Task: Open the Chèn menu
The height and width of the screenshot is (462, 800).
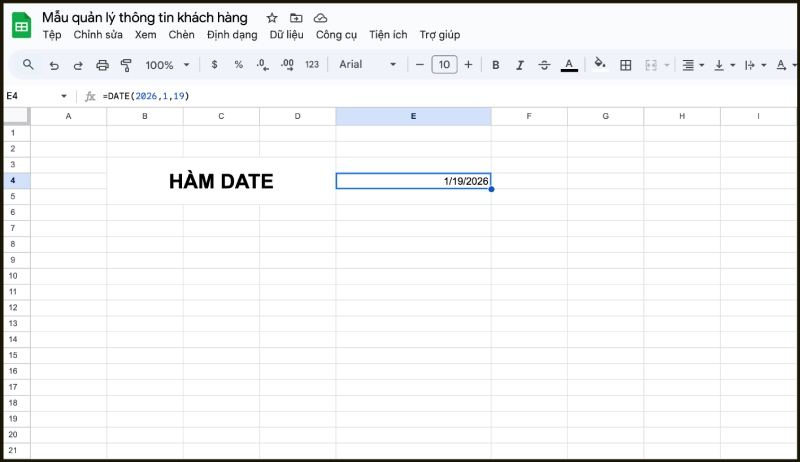Action: pyautogui.click(x=182, y=35)
